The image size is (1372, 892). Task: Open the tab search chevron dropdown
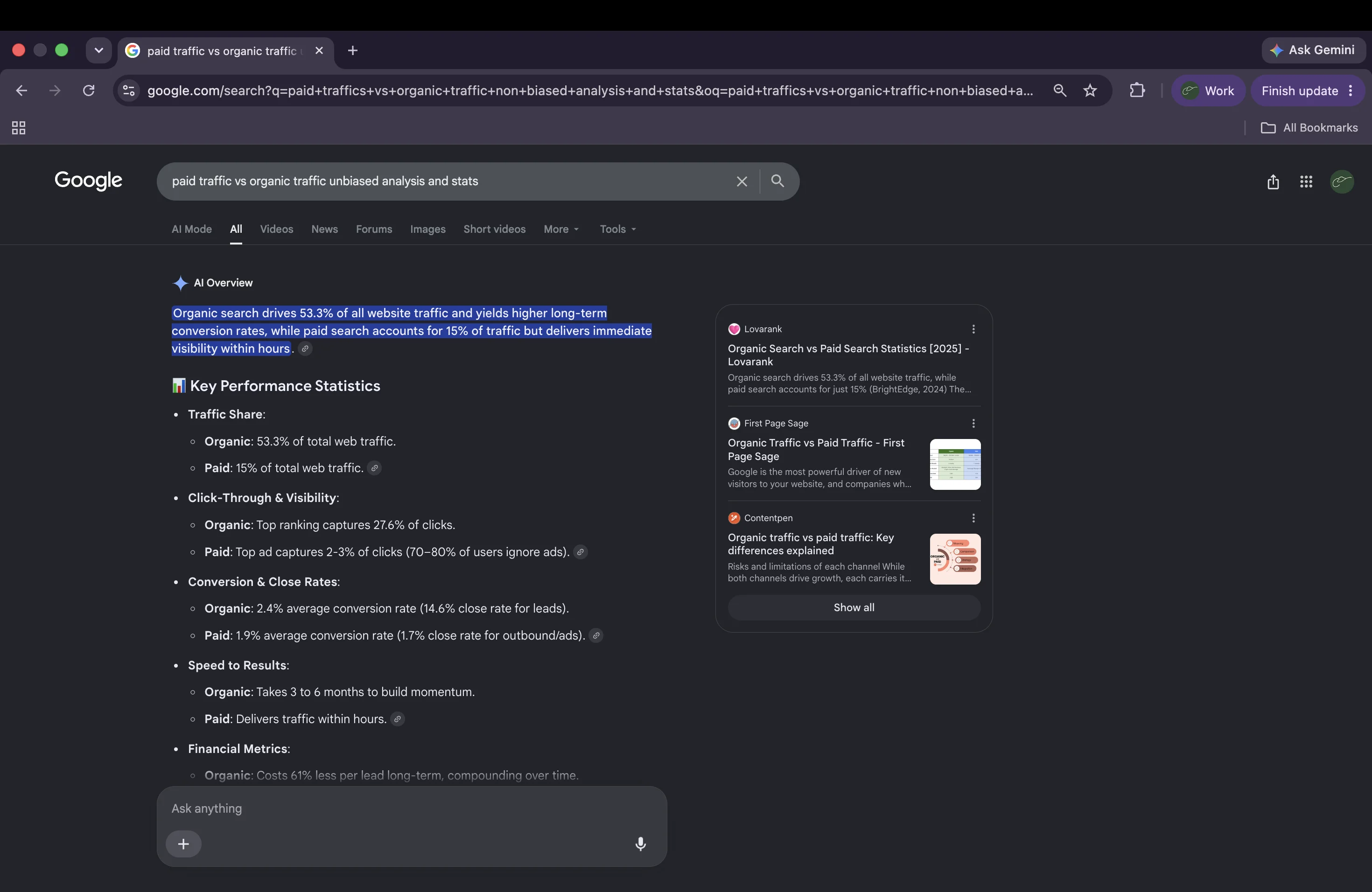(x=98, y=51)
